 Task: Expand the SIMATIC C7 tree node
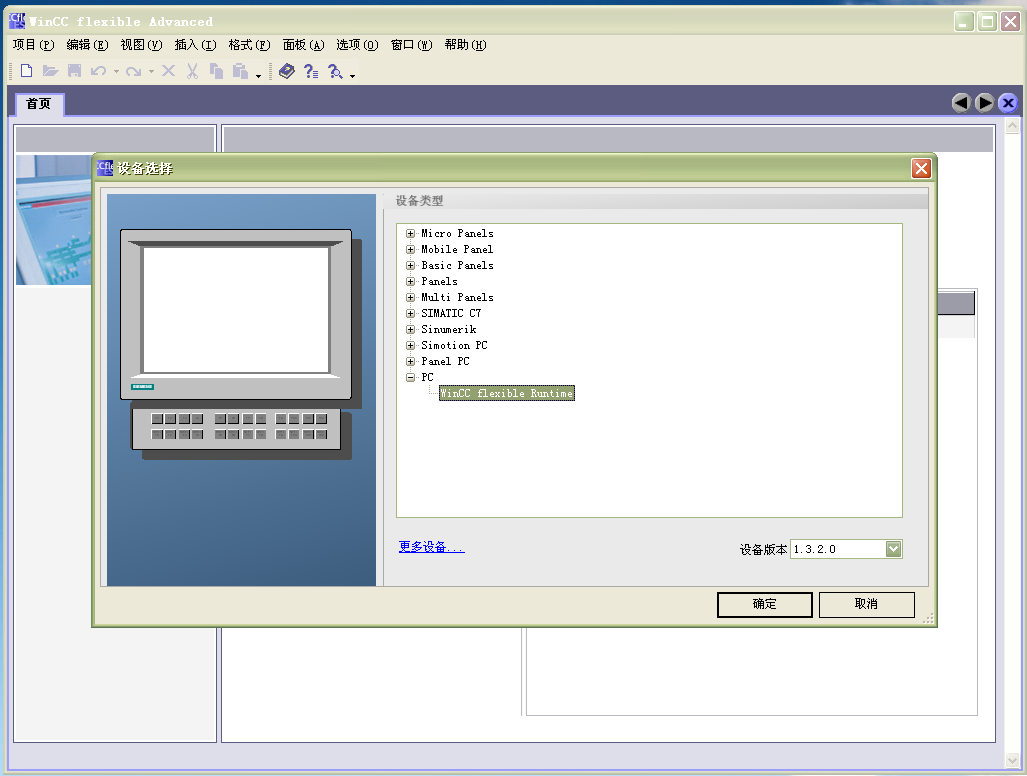pos(411,313)
